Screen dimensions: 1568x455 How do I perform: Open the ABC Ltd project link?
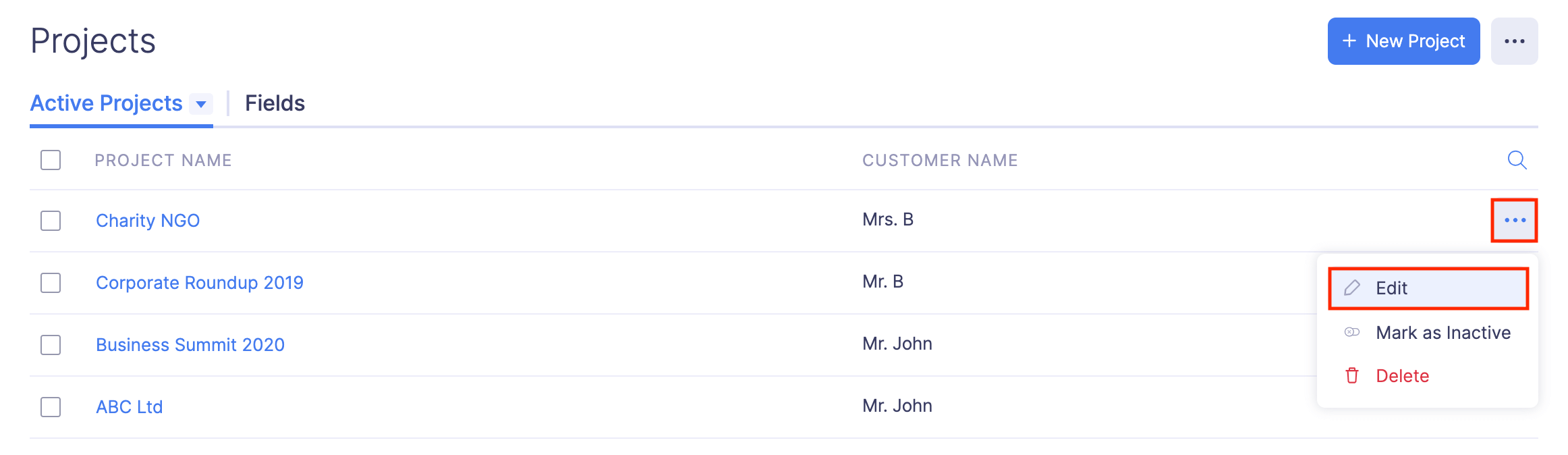[130, 407]
